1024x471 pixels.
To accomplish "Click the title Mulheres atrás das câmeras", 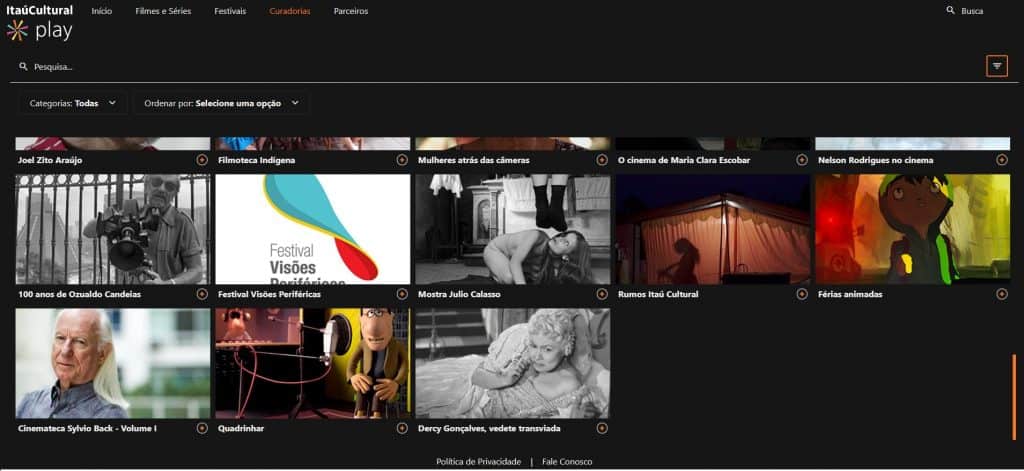I will 473,160.
